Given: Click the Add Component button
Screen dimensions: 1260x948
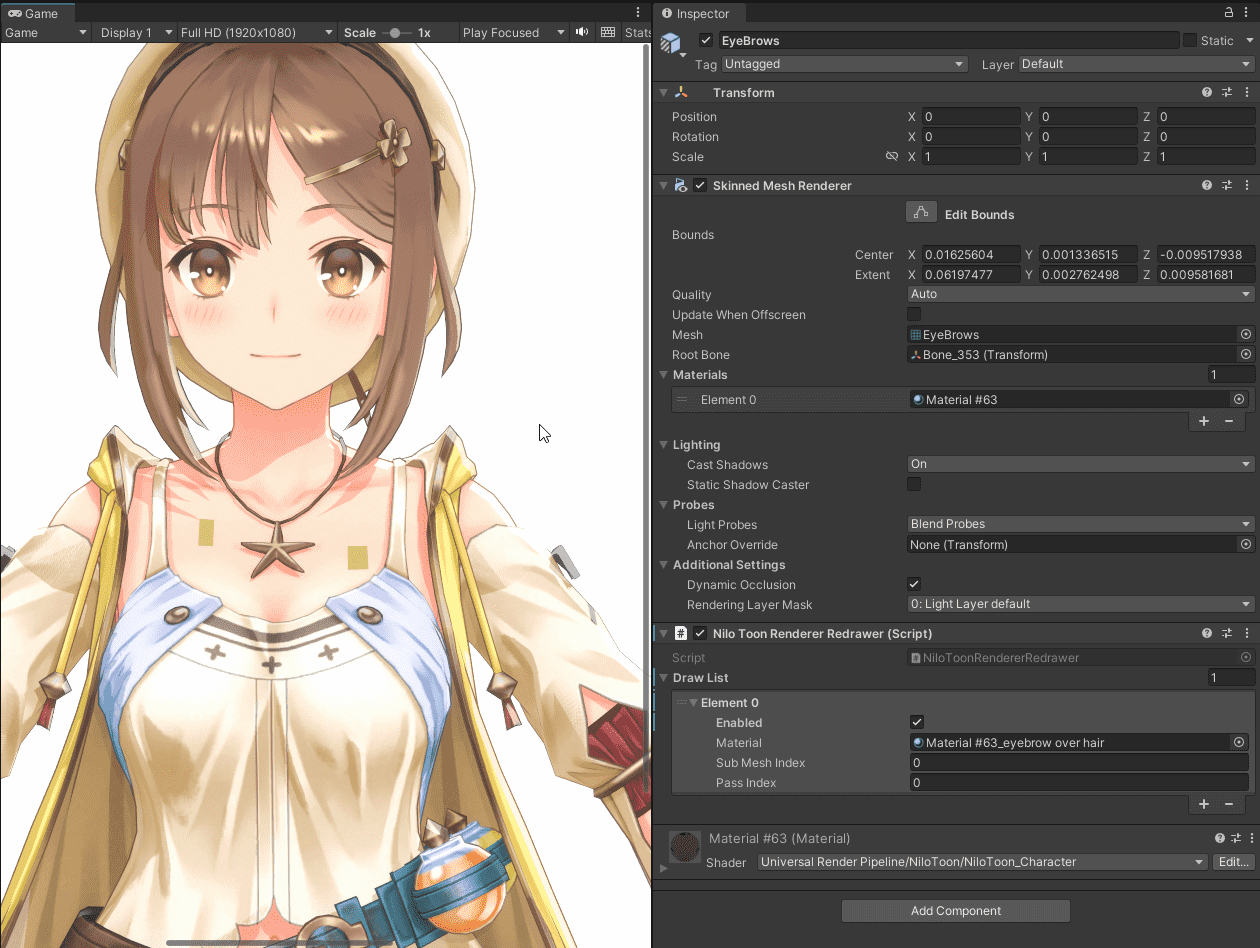Looking at the screenshot, I should coord(956,911).
